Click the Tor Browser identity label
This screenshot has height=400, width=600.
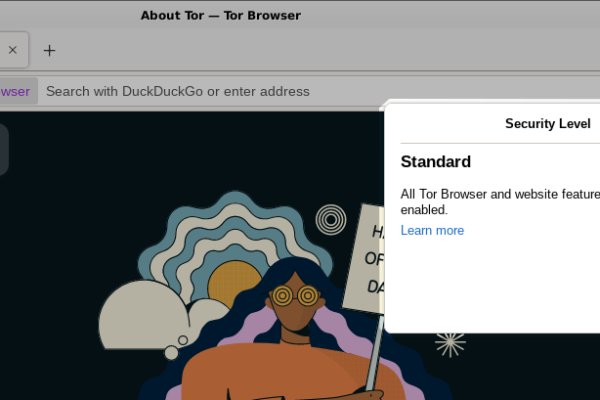[16, 91]
